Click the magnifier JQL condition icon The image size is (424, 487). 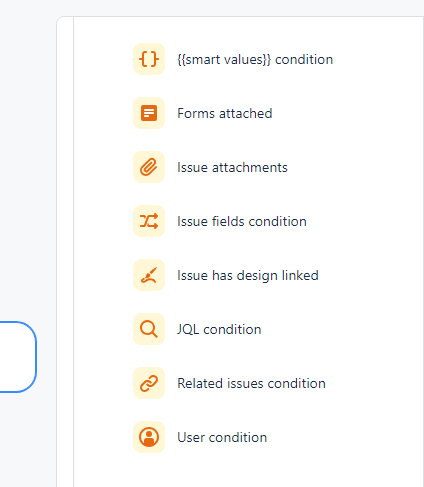coord(149,329)
